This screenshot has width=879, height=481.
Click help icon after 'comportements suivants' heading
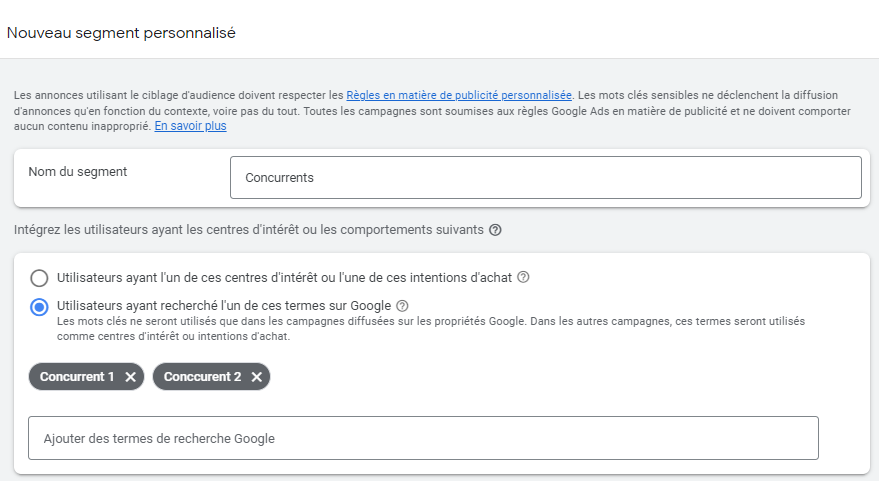[495, 230]
